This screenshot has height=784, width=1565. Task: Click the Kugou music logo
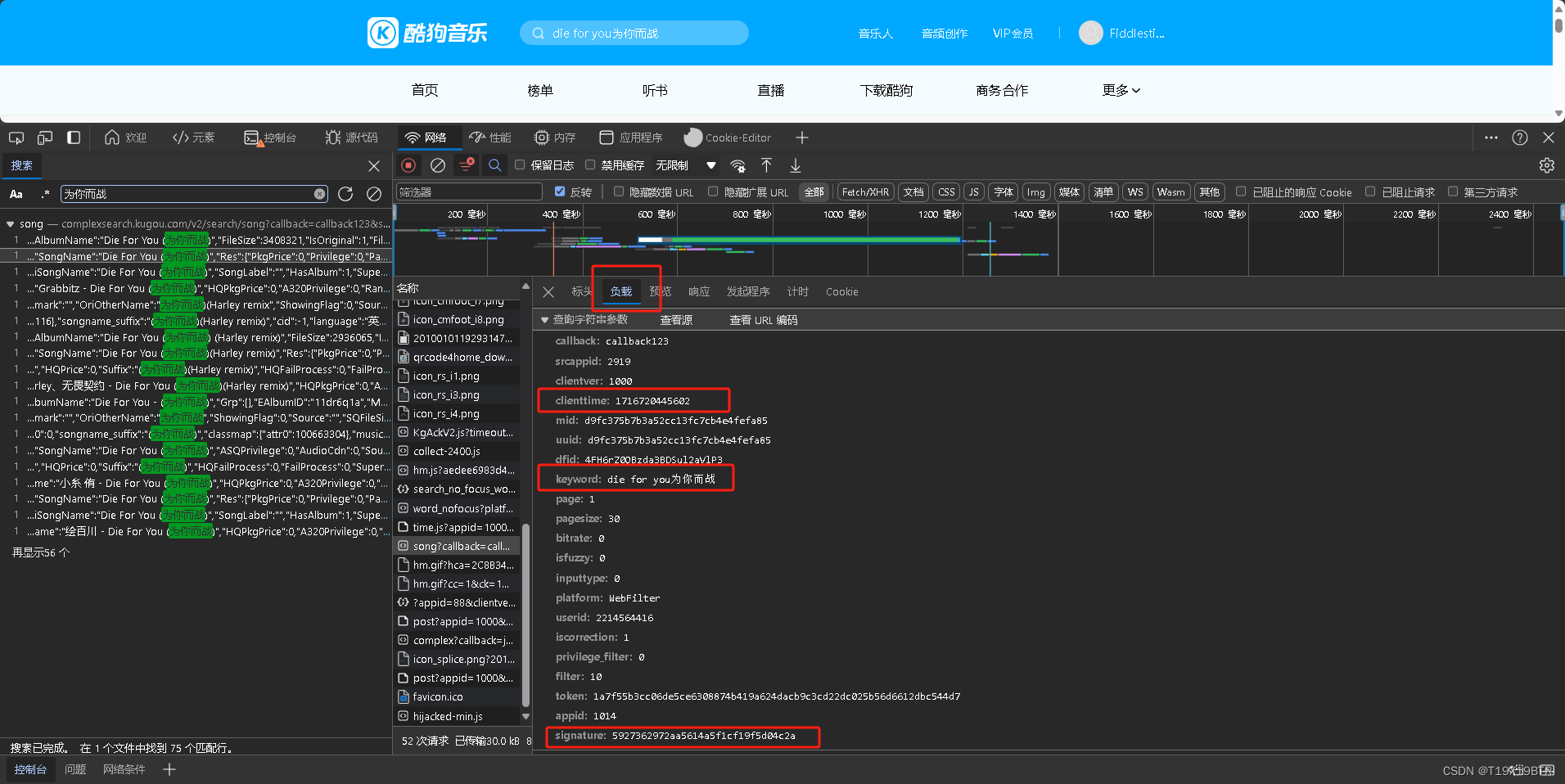coord(427,33)
